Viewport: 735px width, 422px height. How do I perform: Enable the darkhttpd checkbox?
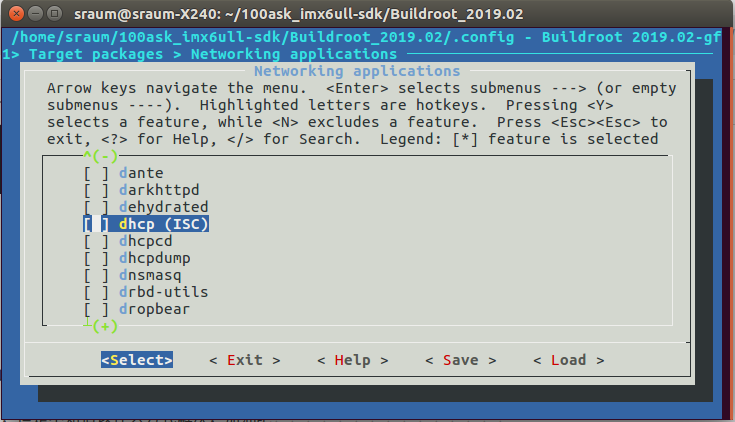97,190
